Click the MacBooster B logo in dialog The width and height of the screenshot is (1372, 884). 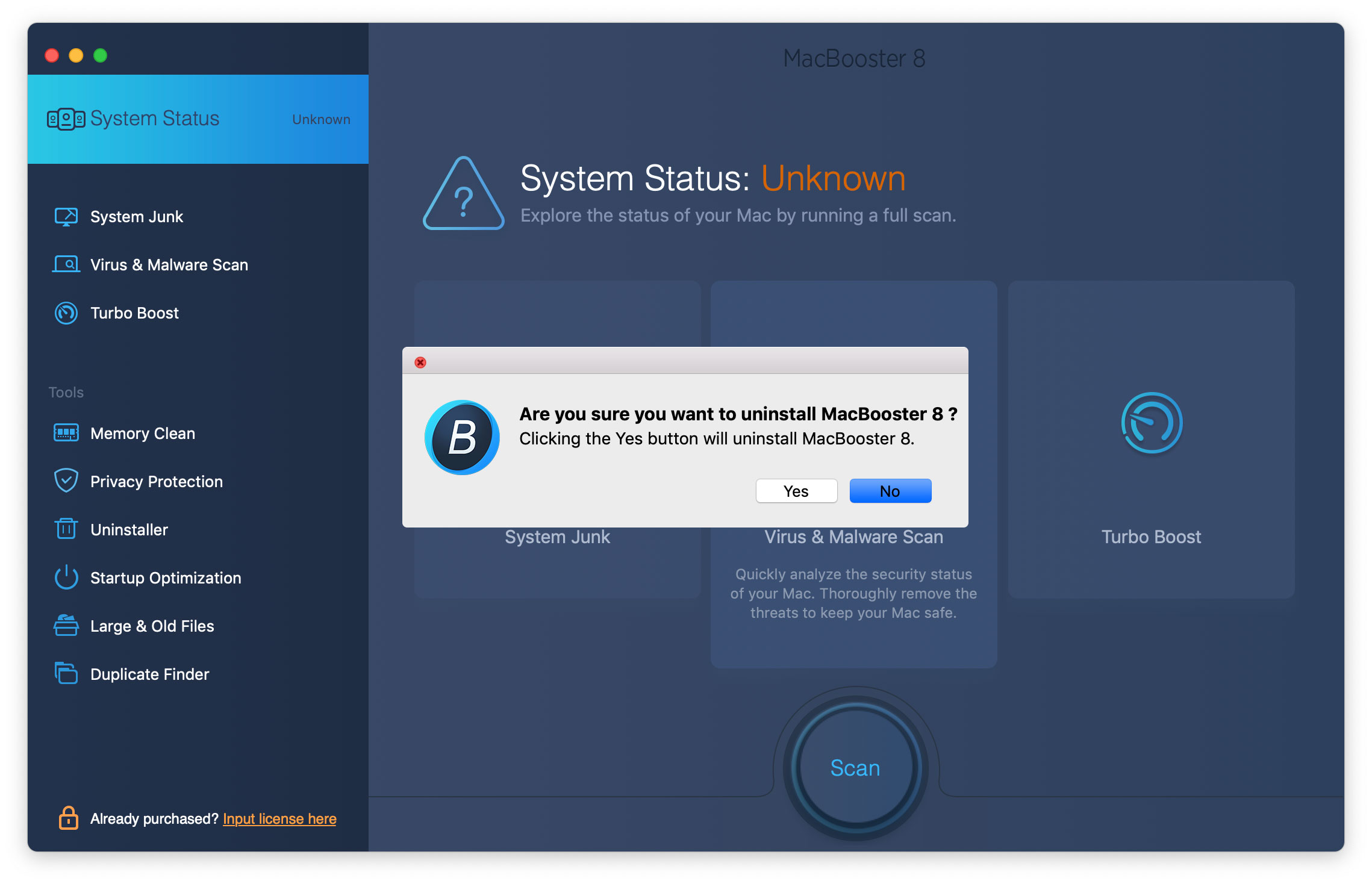coord(463,437)
